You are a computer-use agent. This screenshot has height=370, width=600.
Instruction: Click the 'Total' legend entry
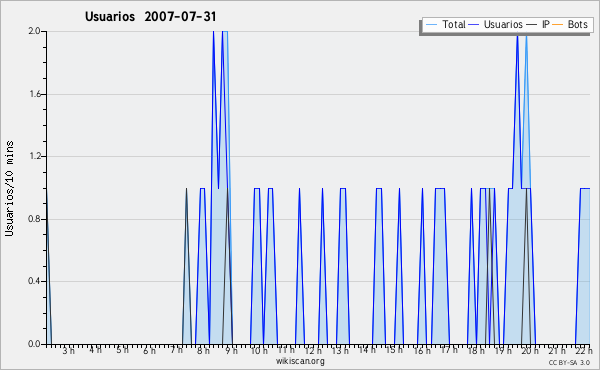(446, 24)
